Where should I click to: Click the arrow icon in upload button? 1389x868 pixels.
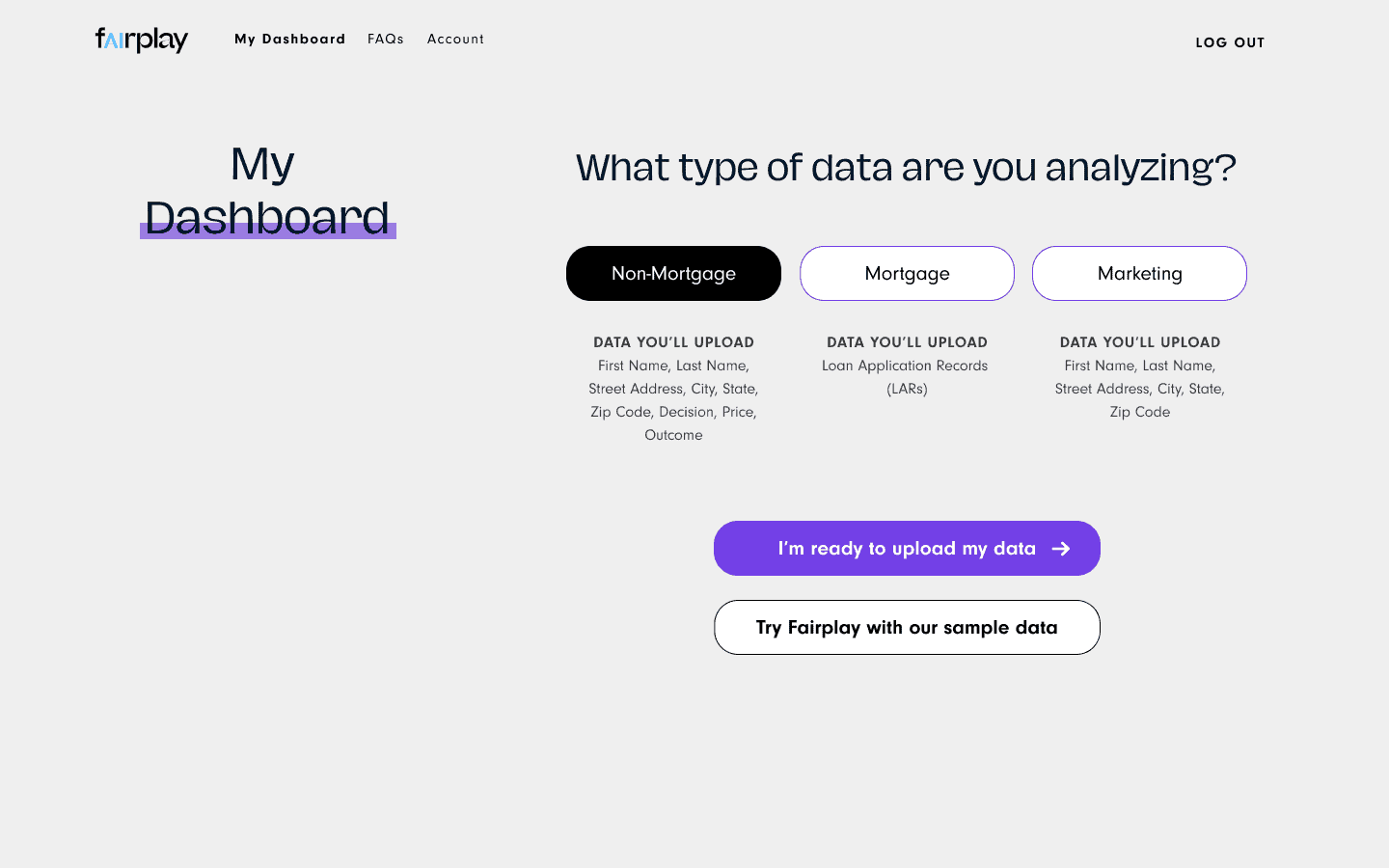(x=1061, y=549)
